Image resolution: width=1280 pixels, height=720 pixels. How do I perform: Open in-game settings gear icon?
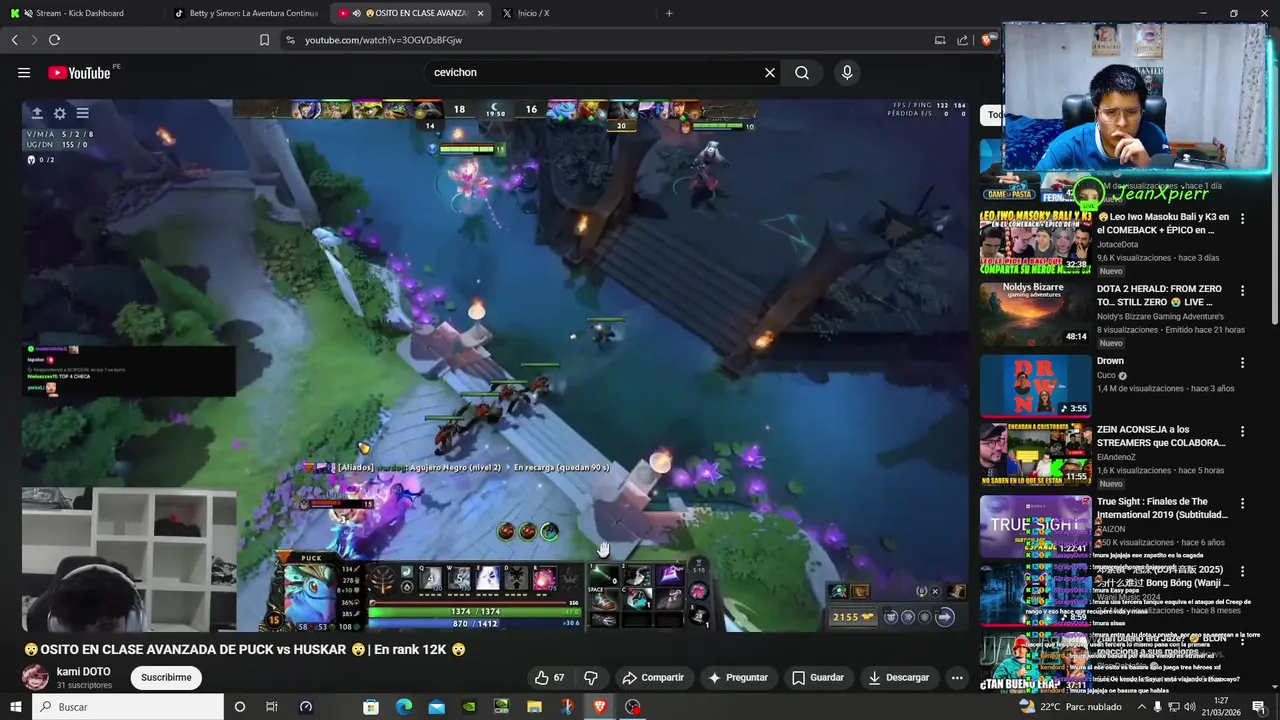(x=60, y=113)
